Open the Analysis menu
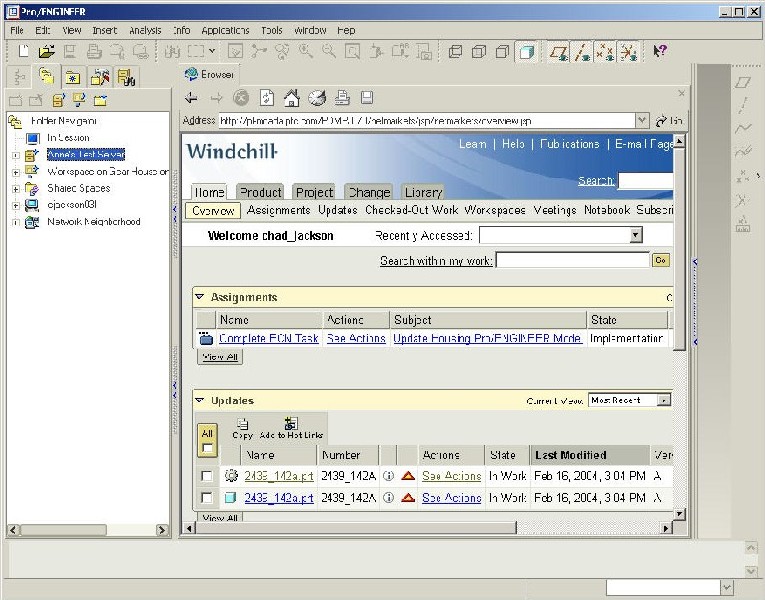 pyautogui.click(x=145, y=30)
